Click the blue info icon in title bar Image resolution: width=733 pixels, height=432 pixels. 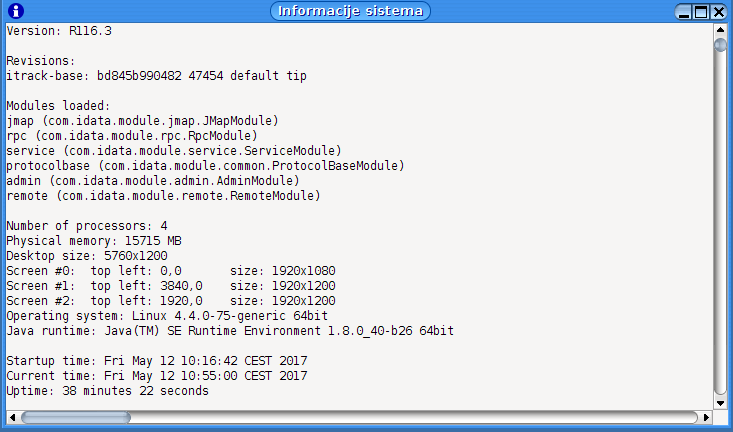16,11
